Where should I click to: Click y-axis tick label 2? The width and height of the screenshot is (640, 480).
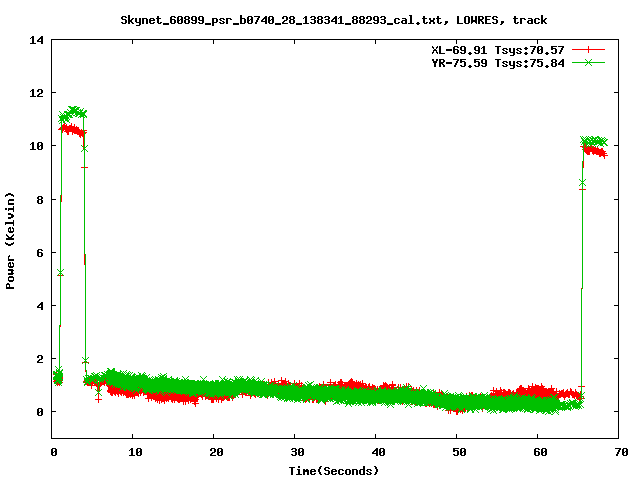click(40, 359)
